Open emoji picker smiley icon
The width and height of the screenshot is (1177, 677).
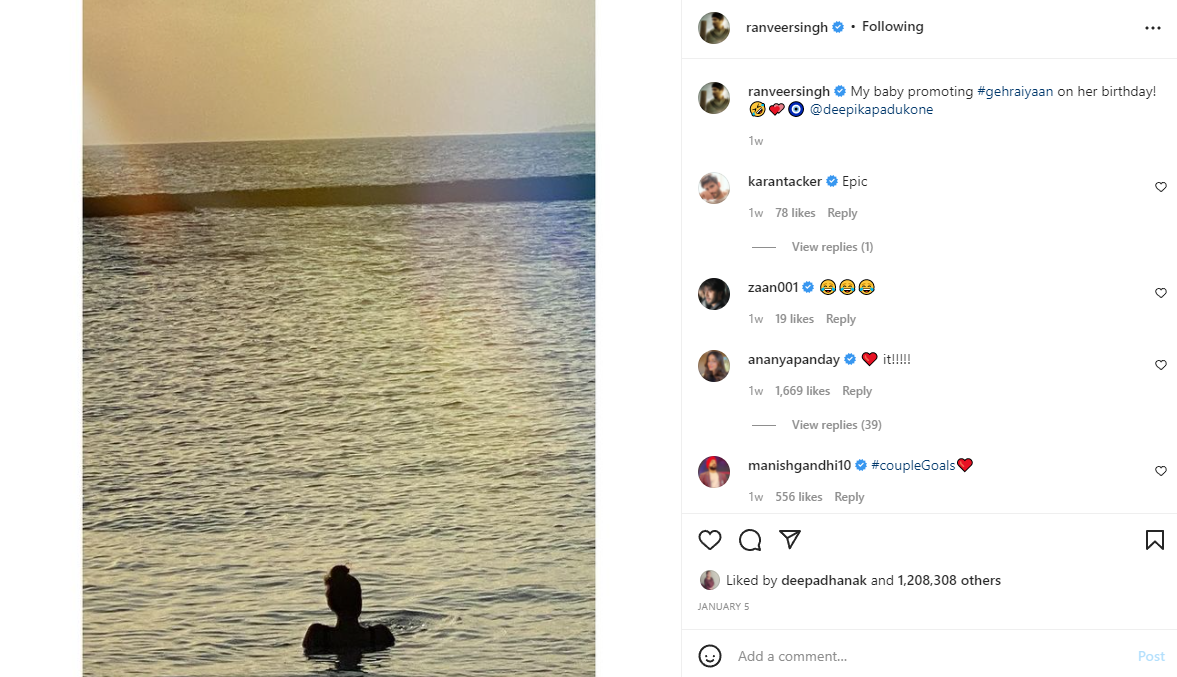pos(709,656)
